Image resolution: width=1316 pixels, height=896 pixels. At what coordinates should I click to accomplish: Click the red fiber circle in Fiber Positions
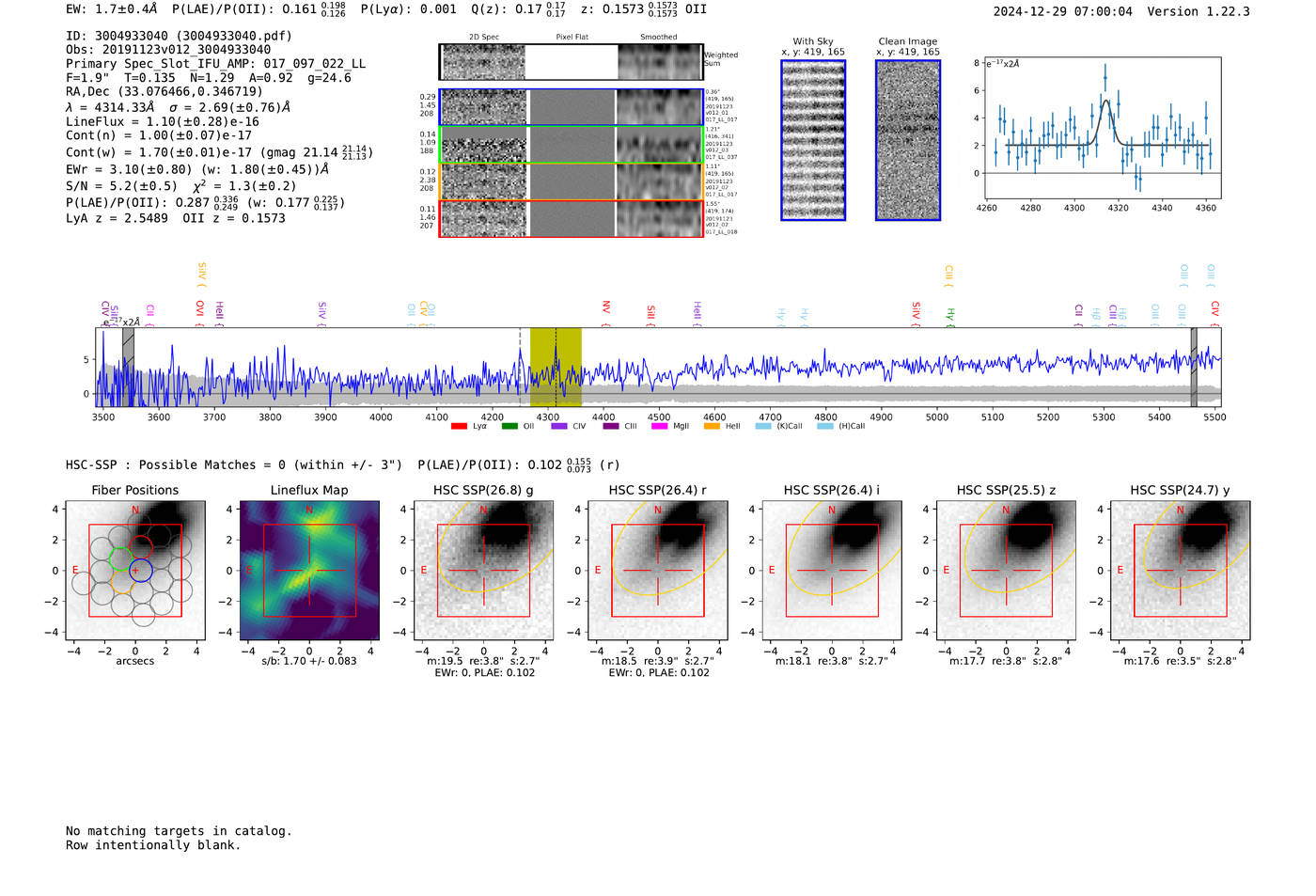141,546
